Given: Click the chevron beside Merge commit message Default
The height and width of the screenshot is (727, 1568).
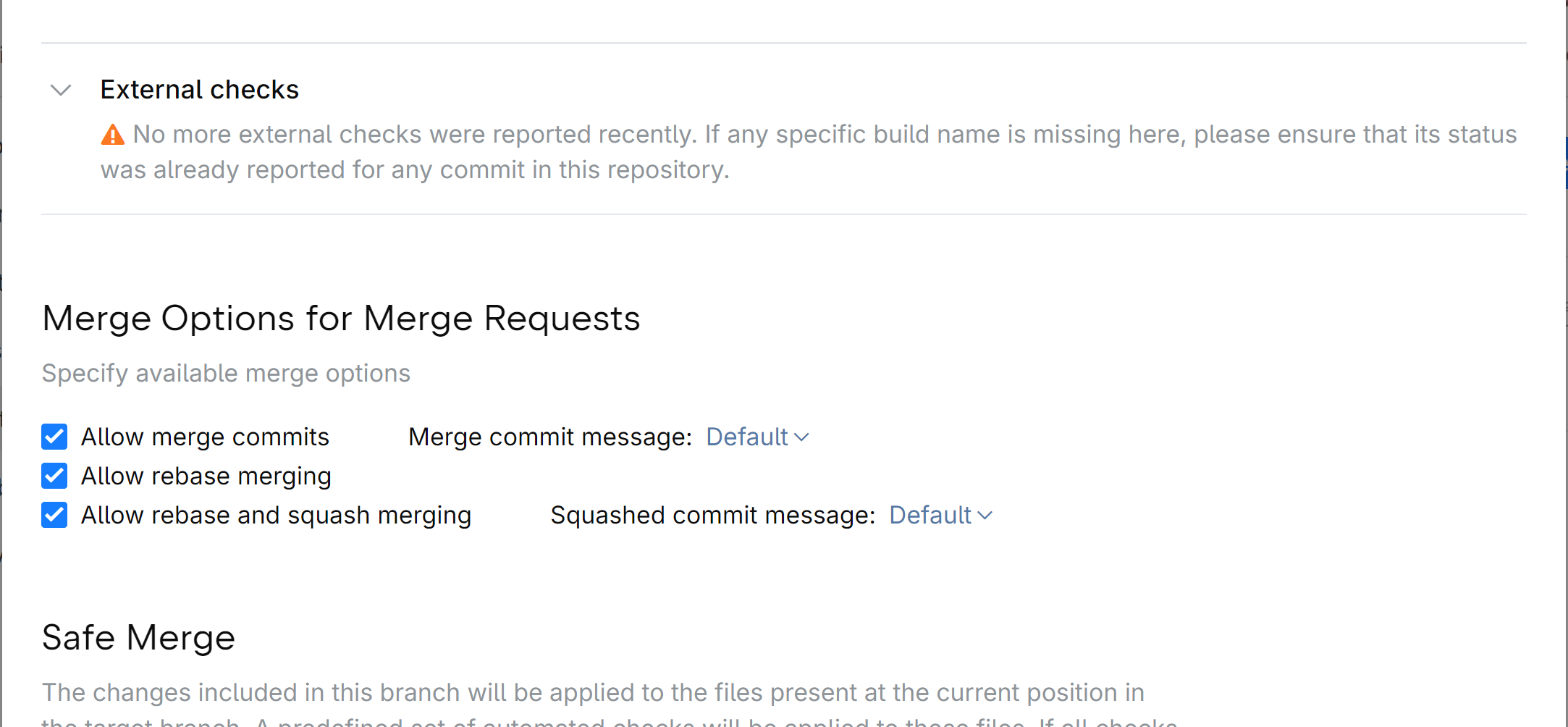Looking at the screenshot, I should 801,437.
